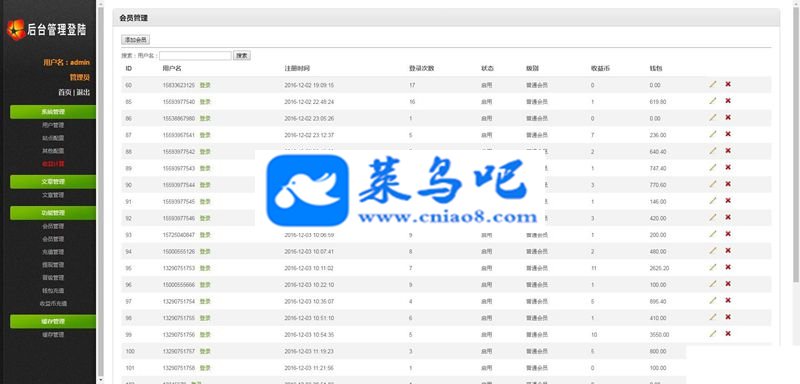Click the 功能管理 green section header

(x=53, y=213)
